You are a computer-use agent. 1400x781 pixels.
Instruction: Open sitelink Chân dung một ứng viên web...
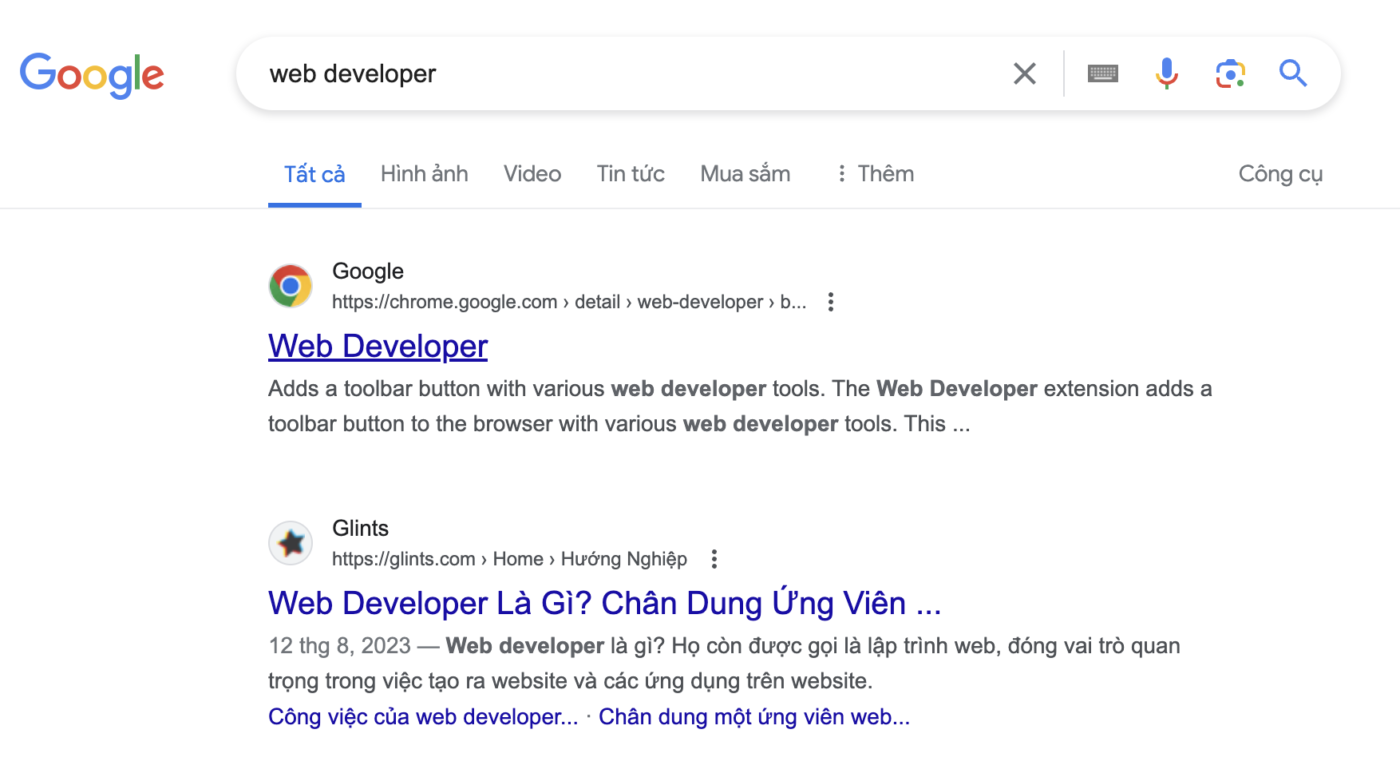(x=754, y=717)
